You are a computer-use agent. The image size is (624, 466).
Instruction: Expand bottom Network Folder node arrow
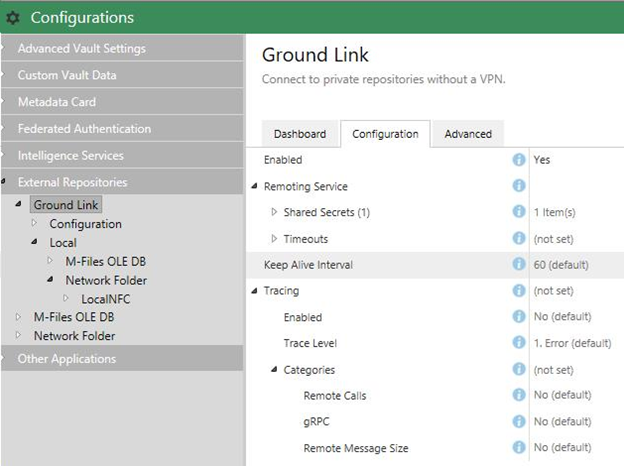(x=18, y=335)
